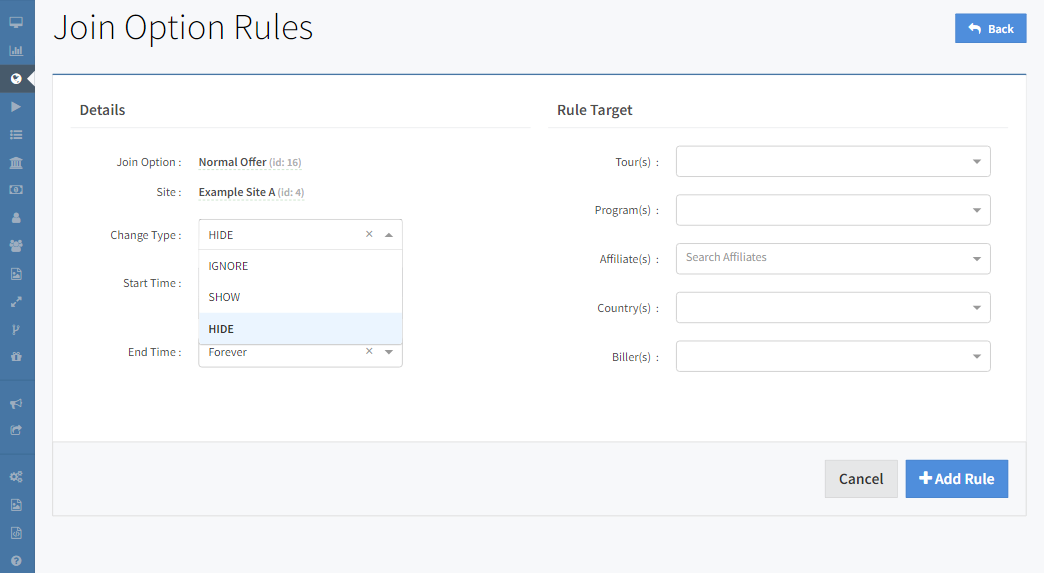This screenshot has width=1044, height=573.
Task: Expand the Country(s) dropdown
Action: pos(832,308)
